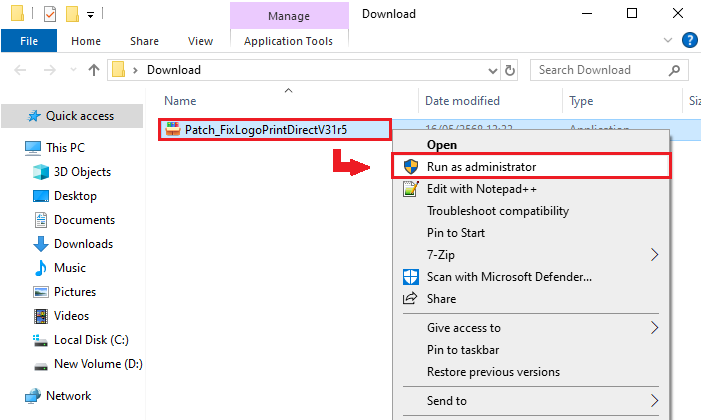702x420 pixels.
Task: Open the File menu button
Action: [28, 41]
